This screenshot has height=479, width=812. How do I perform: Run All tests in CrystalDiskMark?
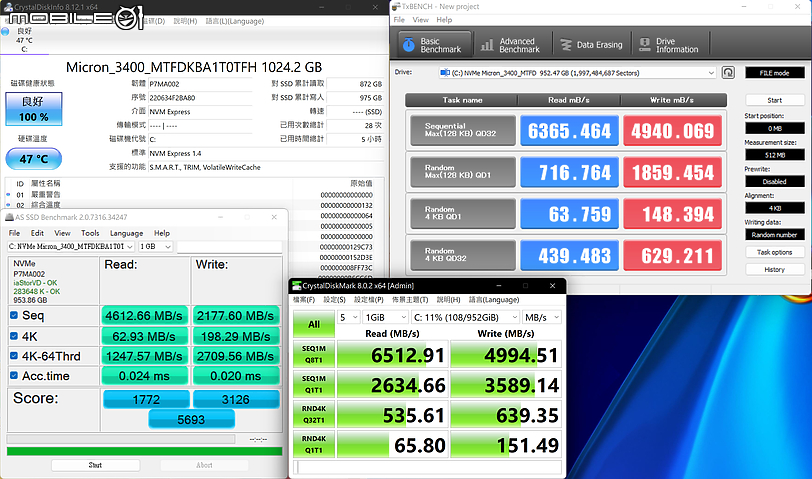pos(314,324)
